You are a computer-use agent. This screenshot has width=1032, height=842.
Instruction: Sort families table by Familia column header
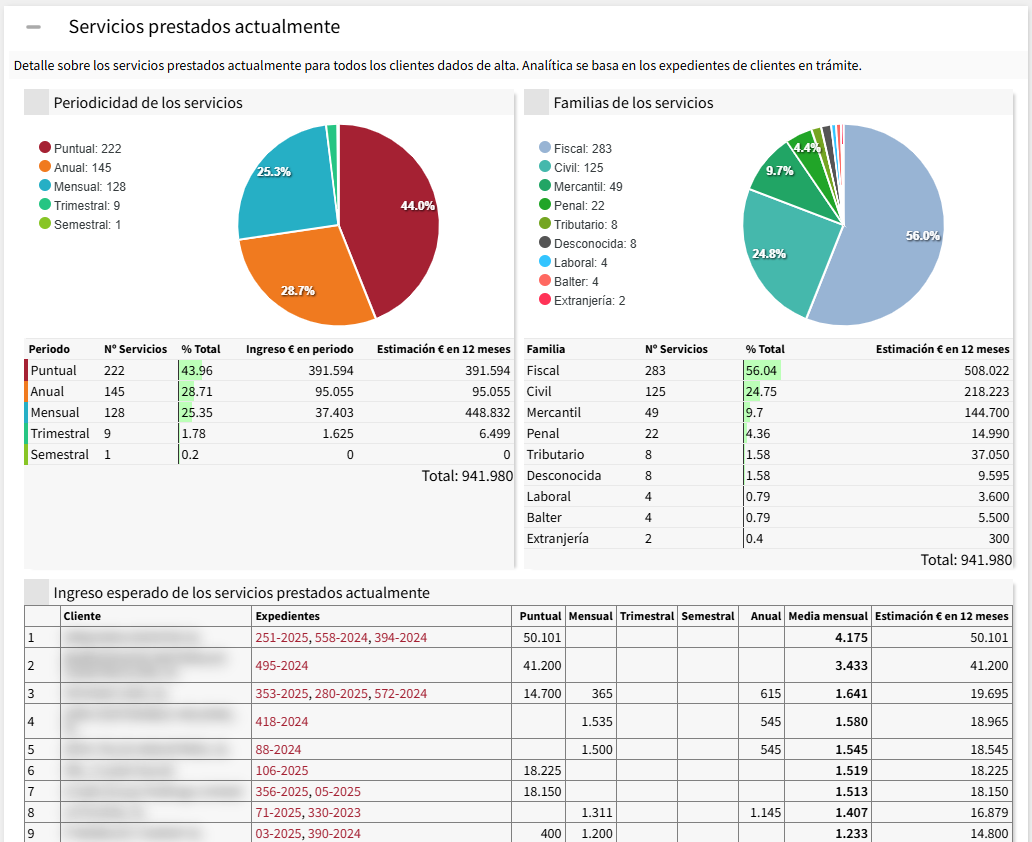tap(546, 349)
